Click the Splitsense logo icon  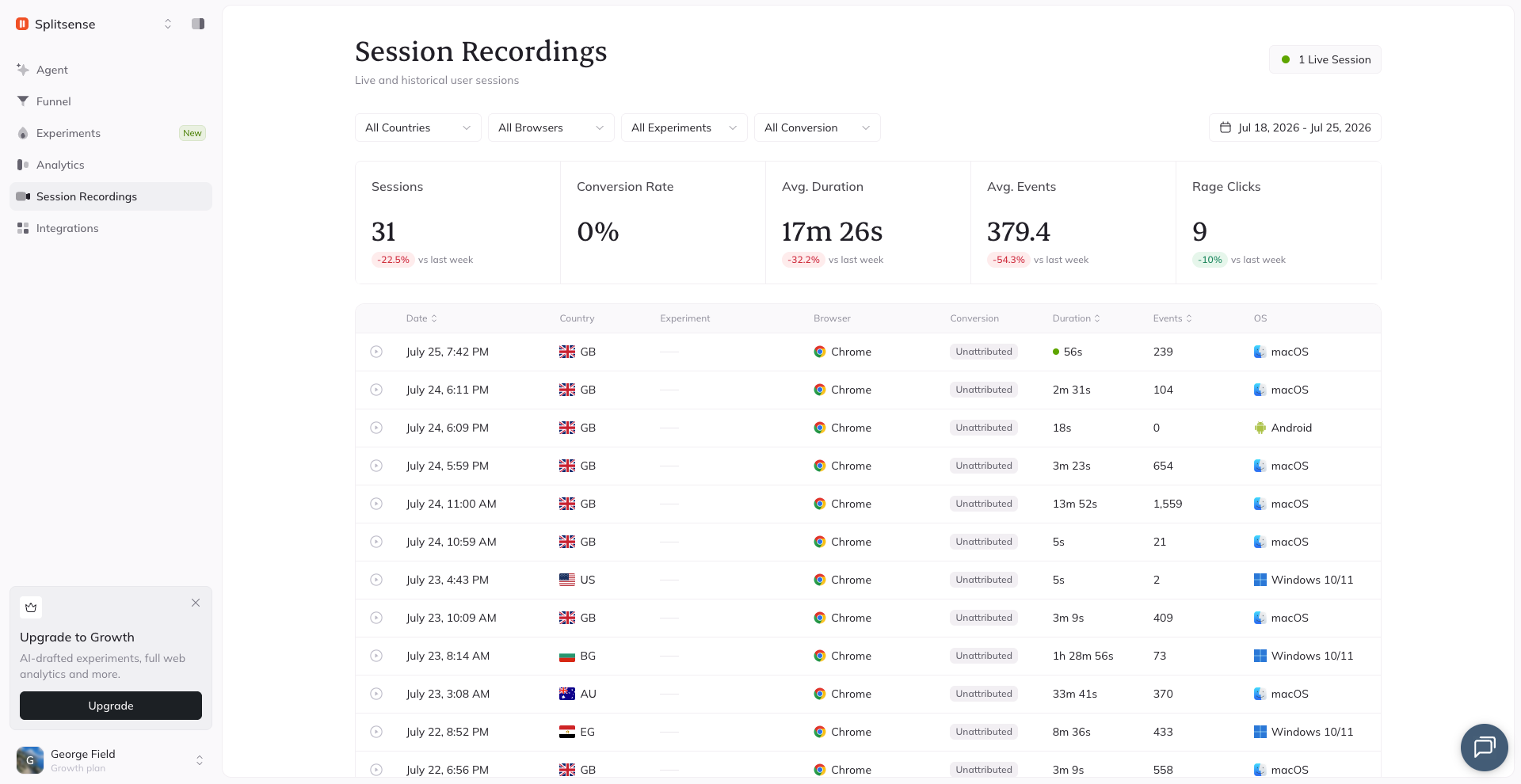click(x=22, y=24)
